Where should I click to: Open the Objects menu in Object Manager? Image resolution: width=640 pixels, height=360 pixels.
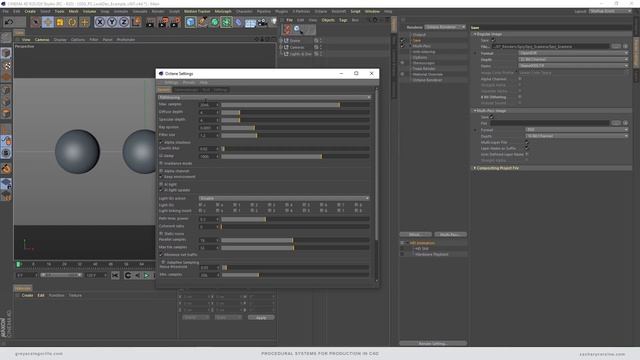click(x=328, y=20)
